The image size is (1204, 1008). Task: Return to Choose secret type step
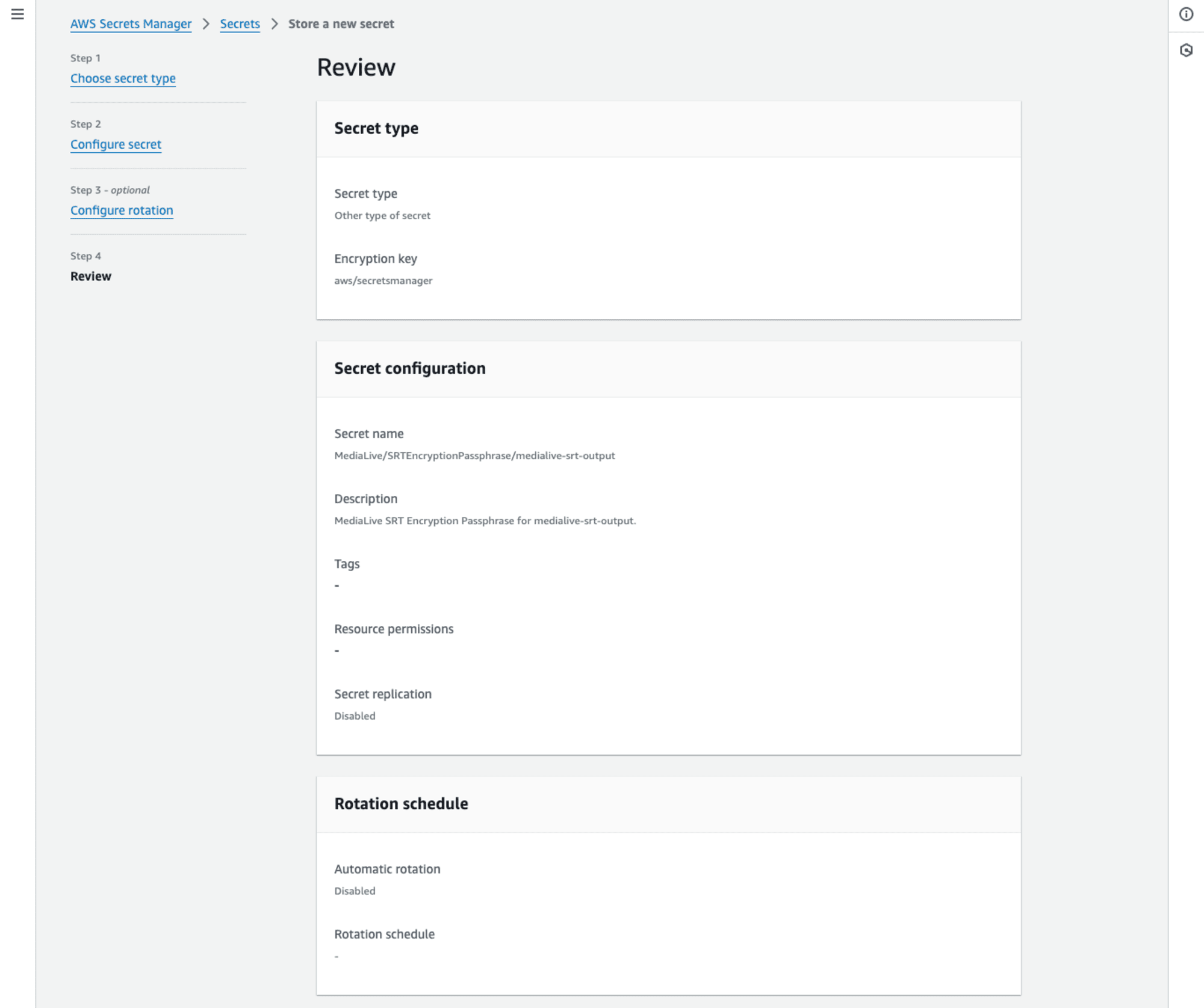[x=123, y=78]
